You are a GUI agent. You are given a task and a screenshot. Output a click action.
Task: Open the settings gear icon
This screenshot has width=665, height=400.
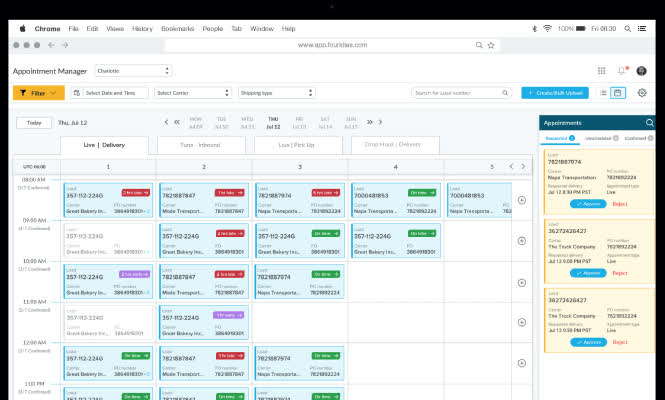(642, 93)
